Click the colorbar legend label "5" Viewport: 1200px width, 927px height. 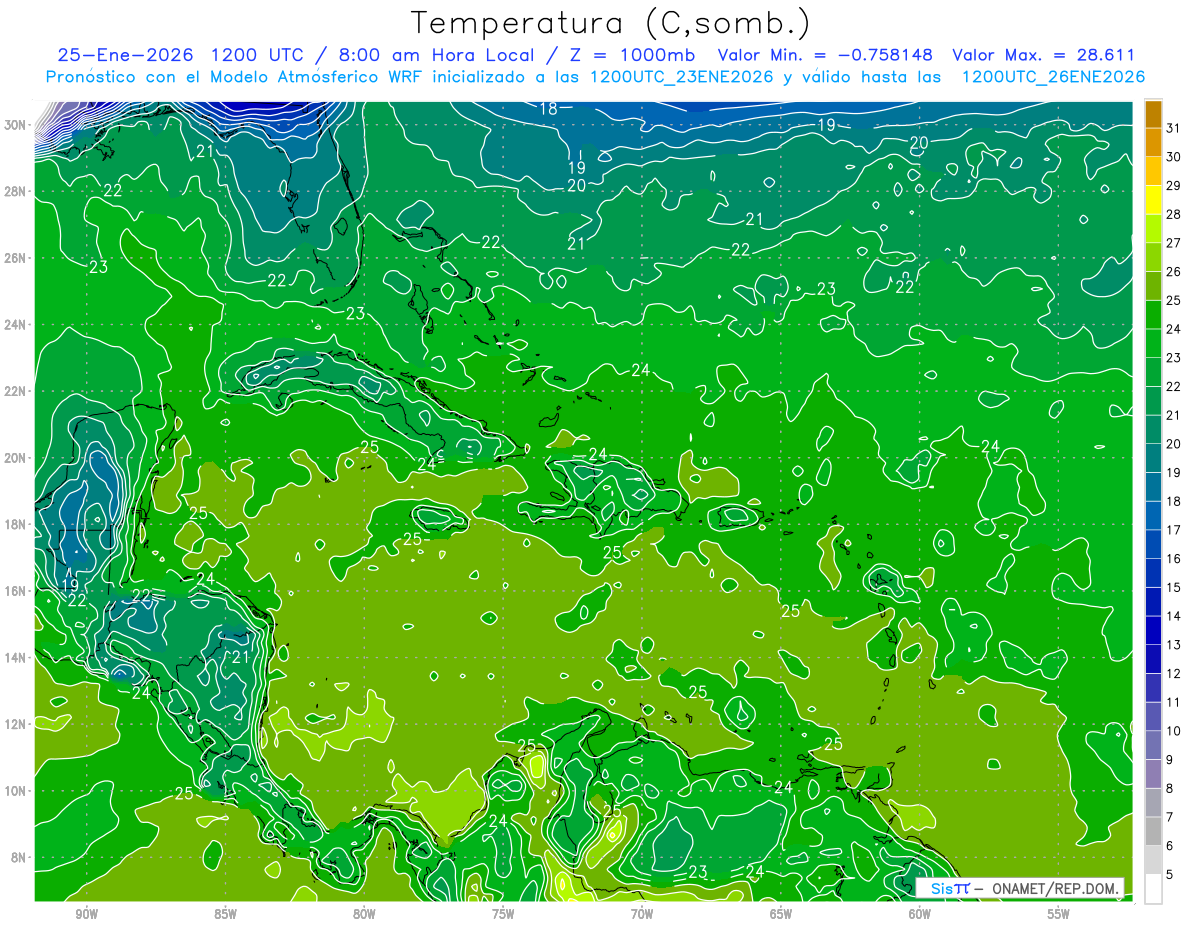point(1170,875)
